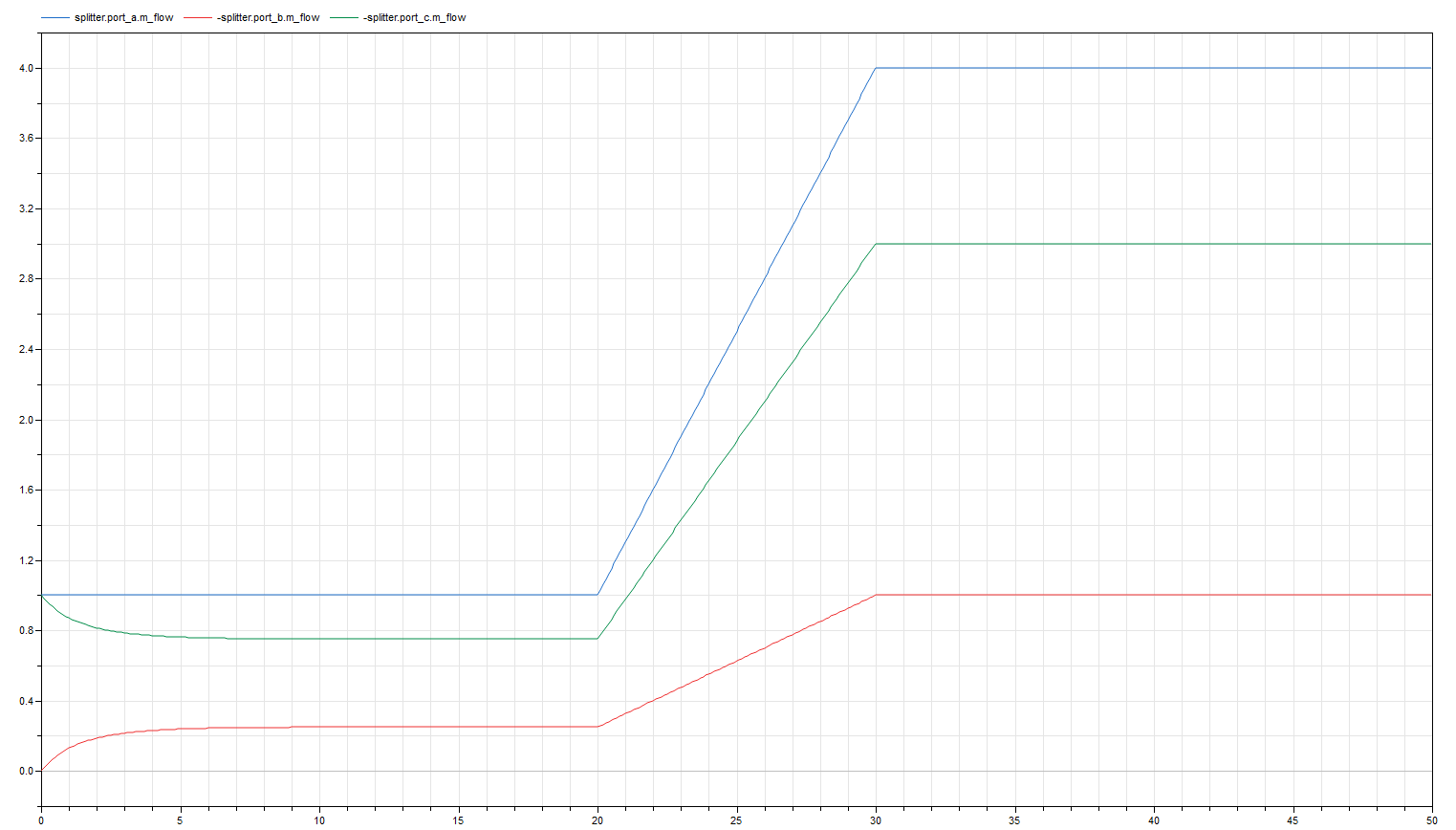Pick the -splitter.port_c.m_flow legend text
1456x830 pixels.
(414, 17)
